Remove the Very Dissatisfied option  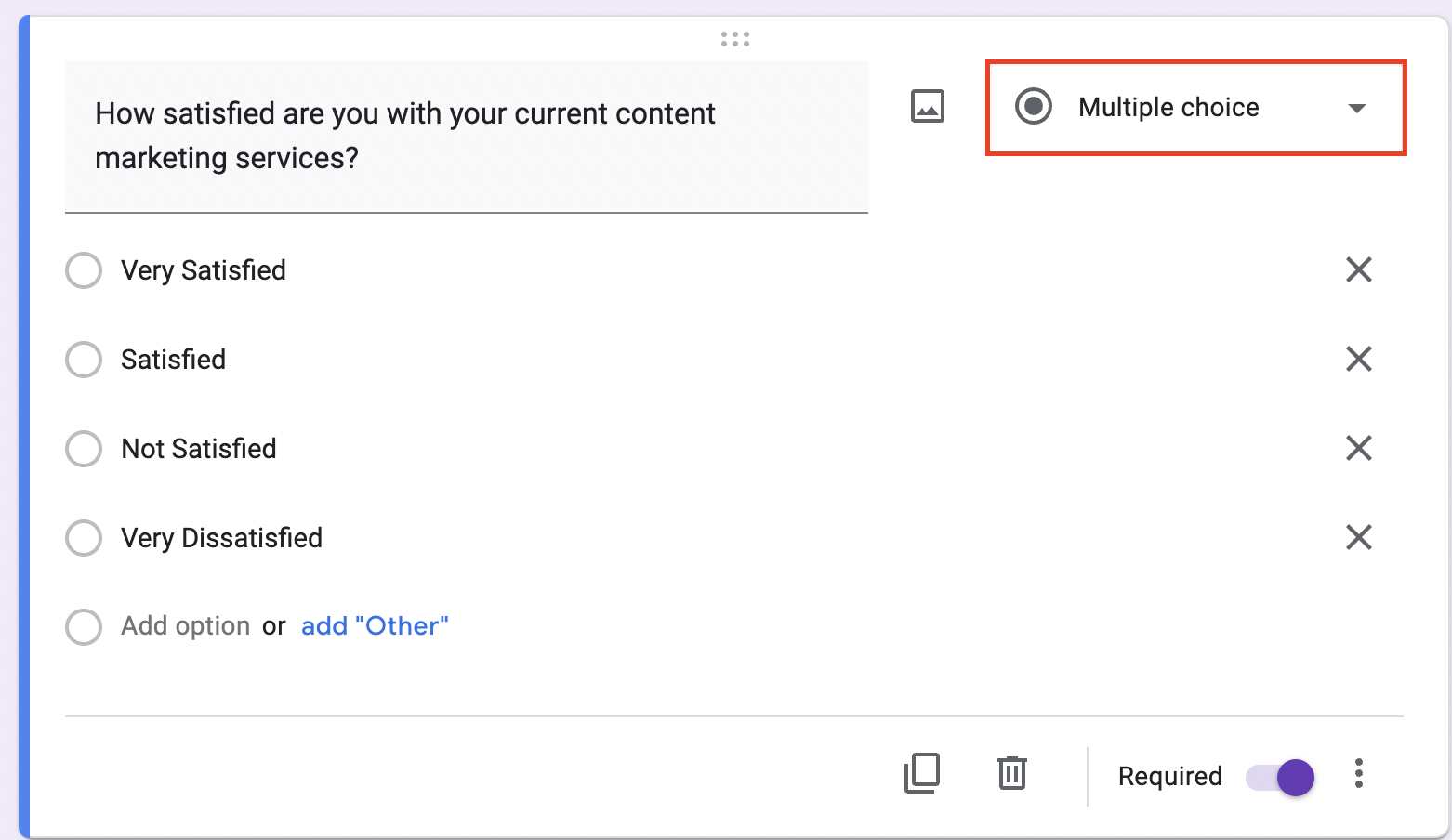1358,538
